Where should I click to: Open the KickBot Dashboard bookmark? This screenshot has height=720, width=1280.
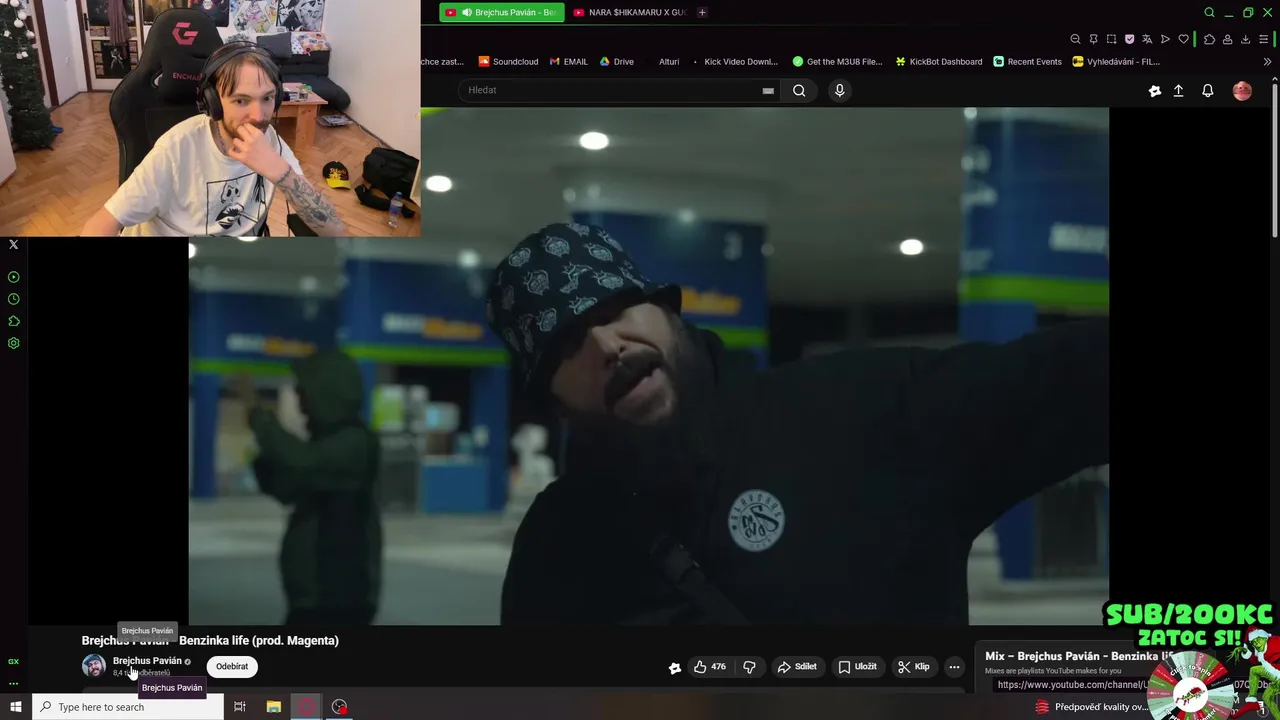[x=938, y=62]
